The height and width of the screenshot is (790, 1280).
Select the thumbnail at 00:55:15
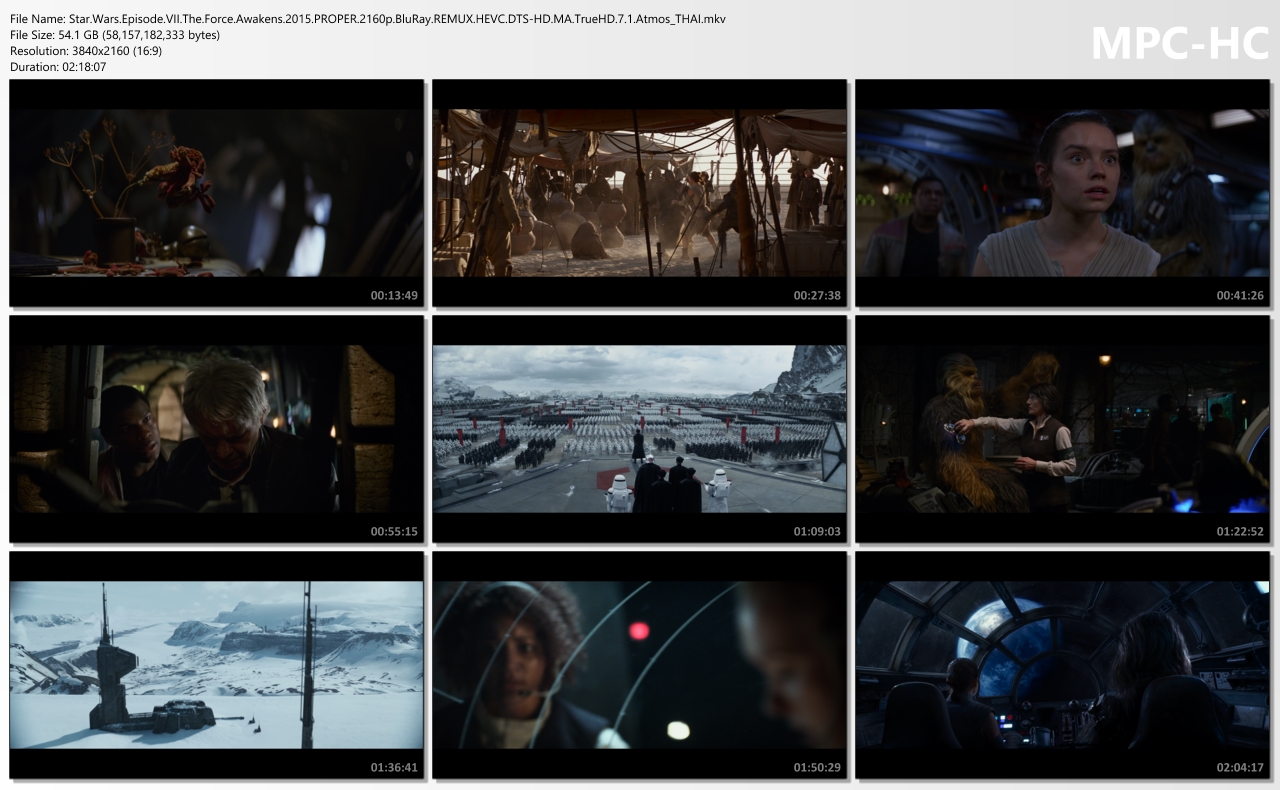[x=217, y=429]
